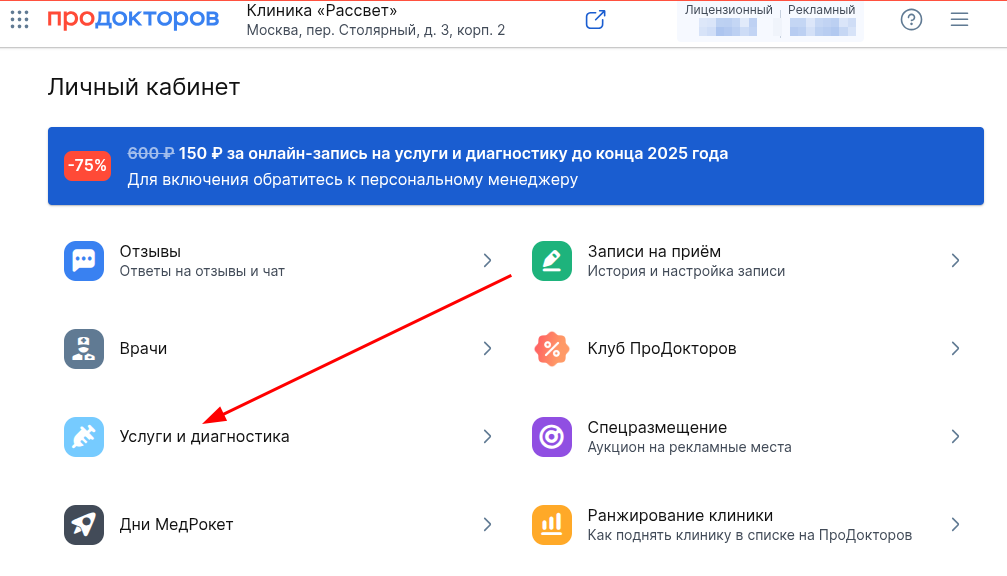Screen dimensions: 1007x576
Task: Open the help question mark icon
Action: (x=911, y=20)
